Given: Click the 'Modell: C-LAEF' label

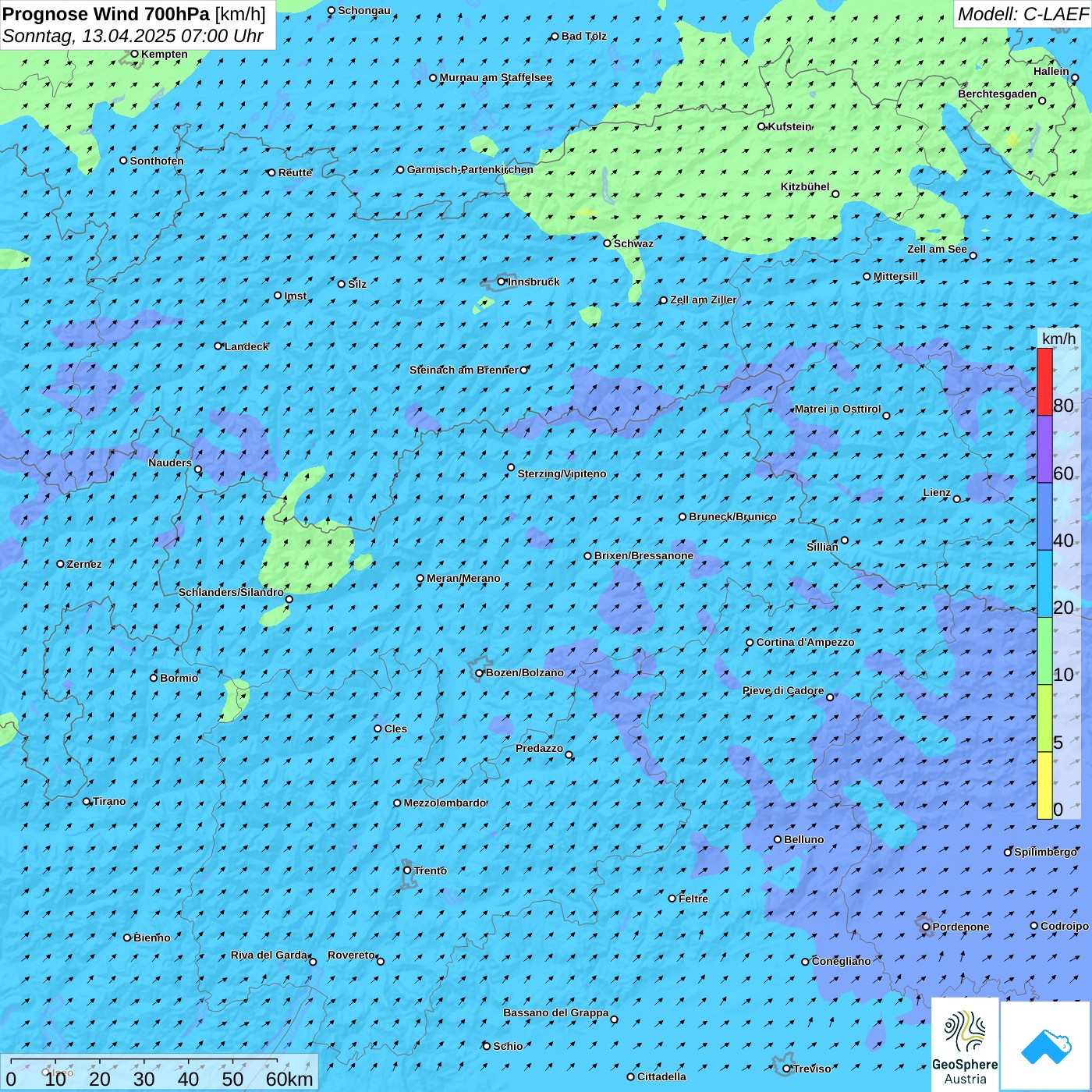Looking at the screenshot, I should tap(1022, 14).
